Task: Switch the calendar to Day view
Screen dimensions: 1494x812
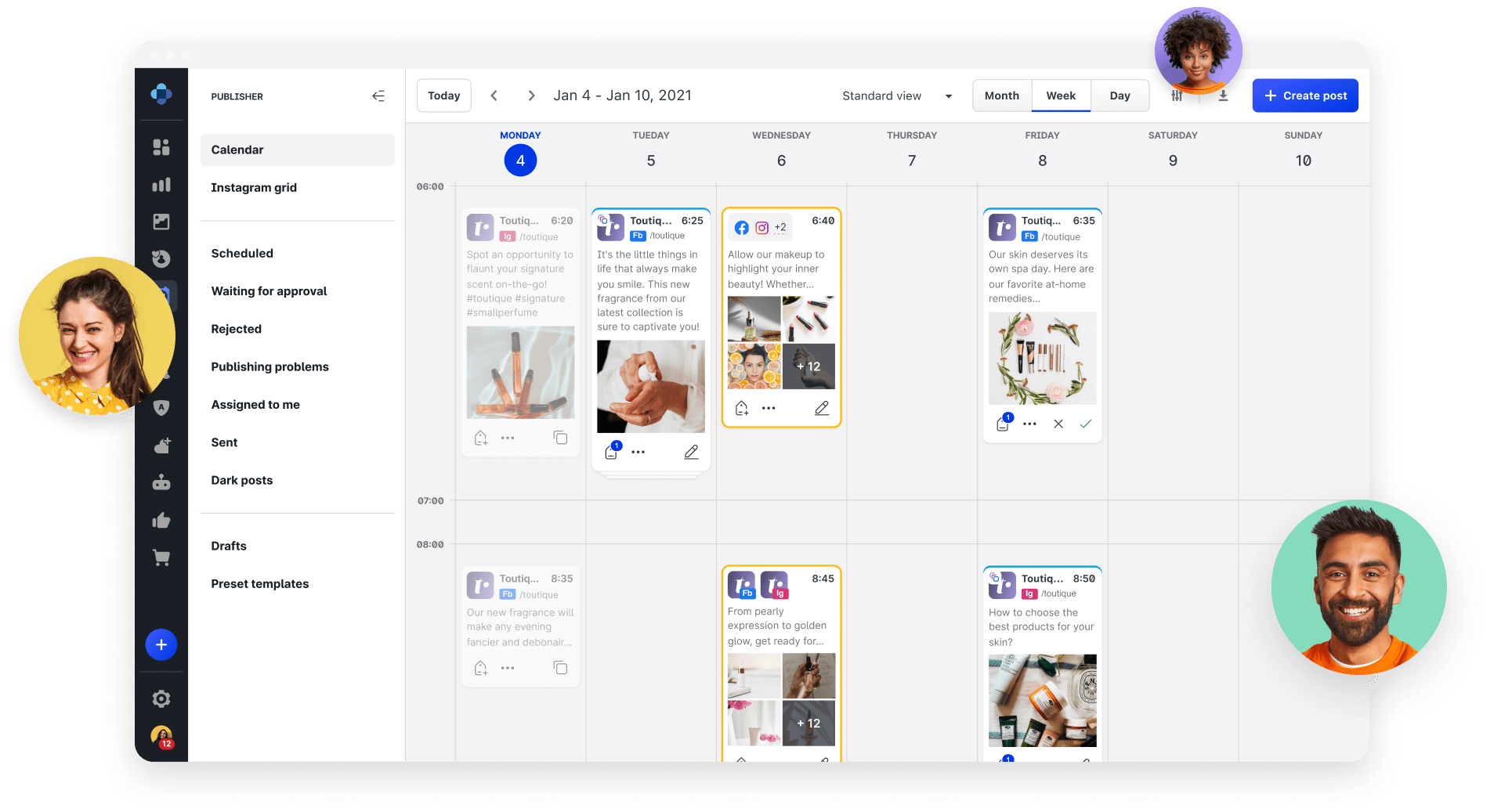Action: [x=1120, y=95]
